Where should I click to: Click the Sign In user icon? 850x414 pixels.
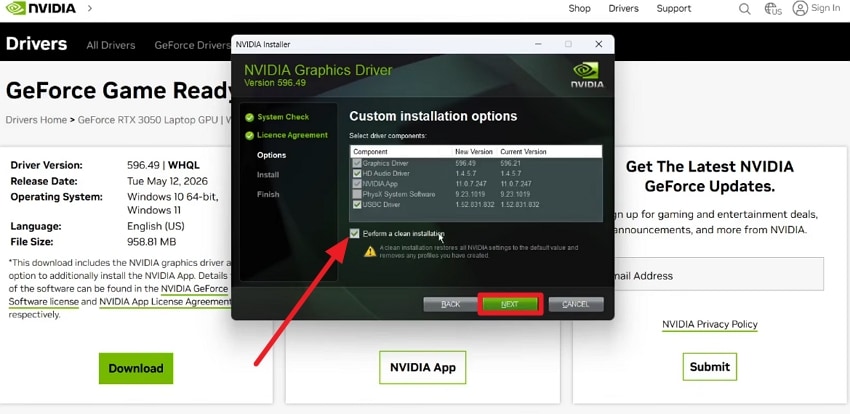tap(800, 8)
